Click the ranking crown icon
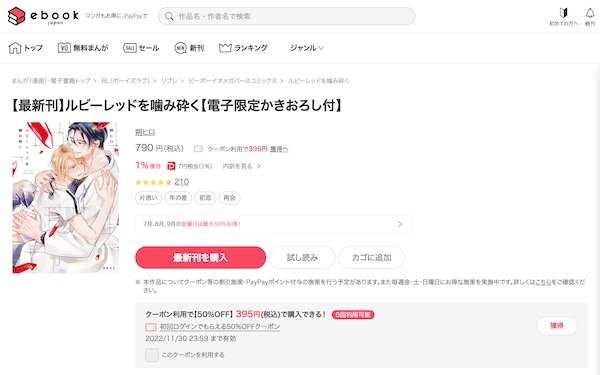The width and height of the screenshot is (600, 375). [x=225, y=48]
